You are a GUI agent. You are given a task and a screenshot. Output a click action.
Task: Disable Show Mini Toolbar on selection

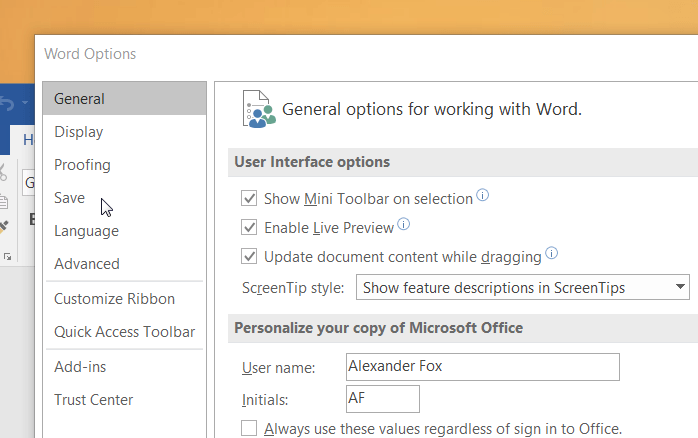pyautogui.click(x=250, y=199)
